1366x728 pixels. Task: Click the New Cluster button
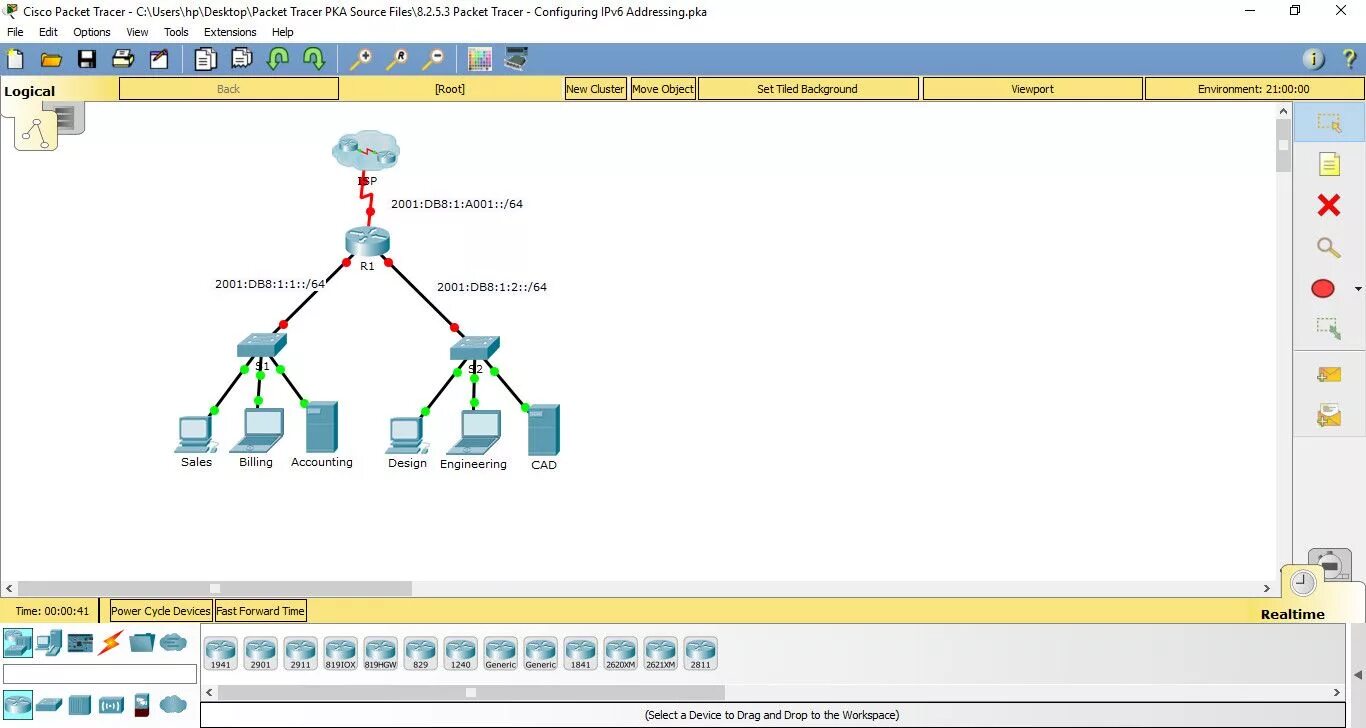tap(595, 89)
